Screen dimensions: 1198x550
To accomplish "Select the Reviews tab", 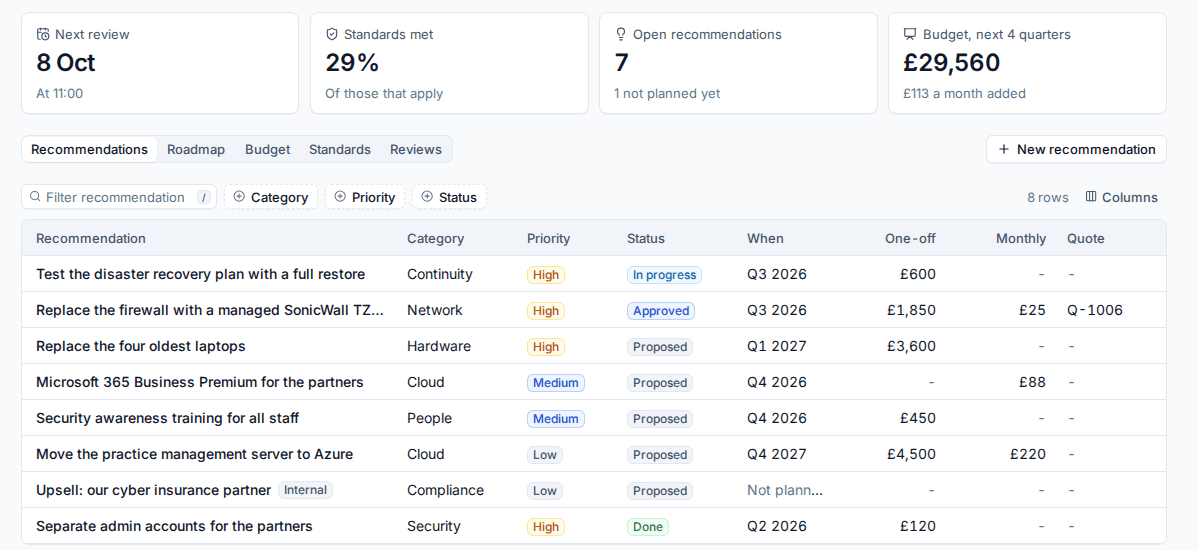I will point(416,150).
